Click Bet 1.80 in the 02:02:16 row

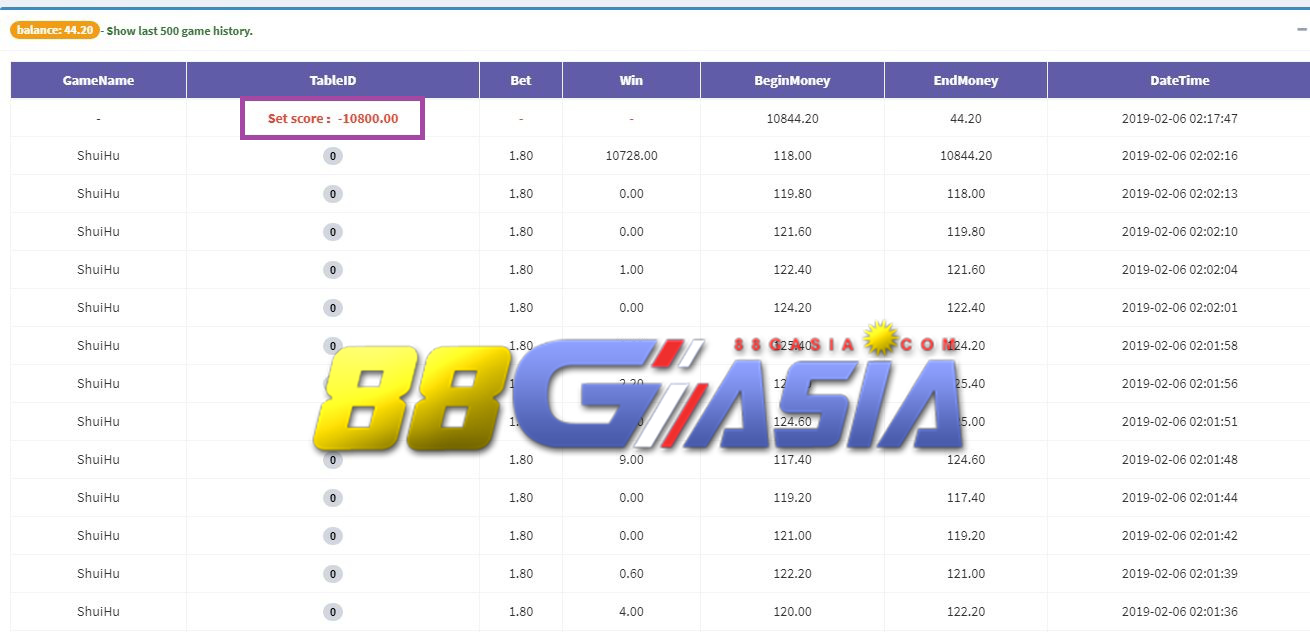521,156
